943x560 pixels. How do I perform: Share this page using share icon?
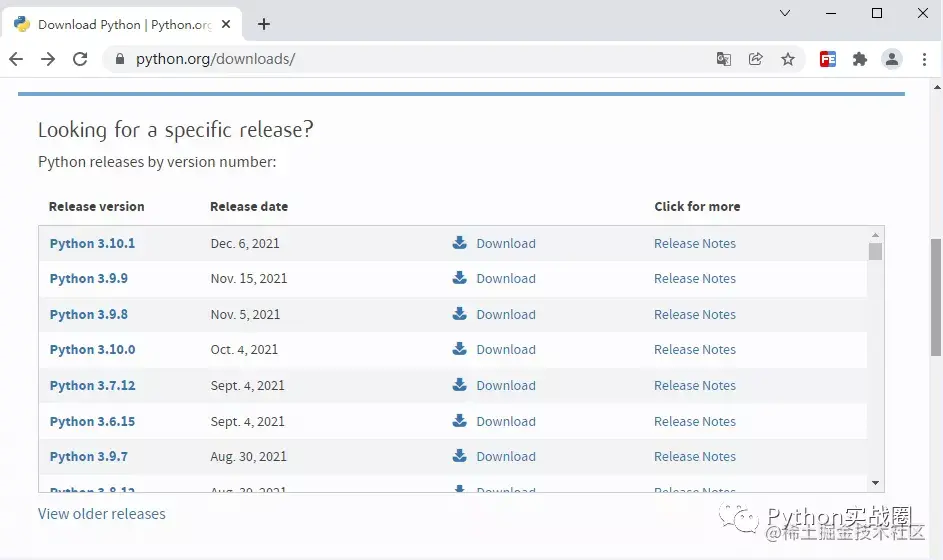pos(755,59)
